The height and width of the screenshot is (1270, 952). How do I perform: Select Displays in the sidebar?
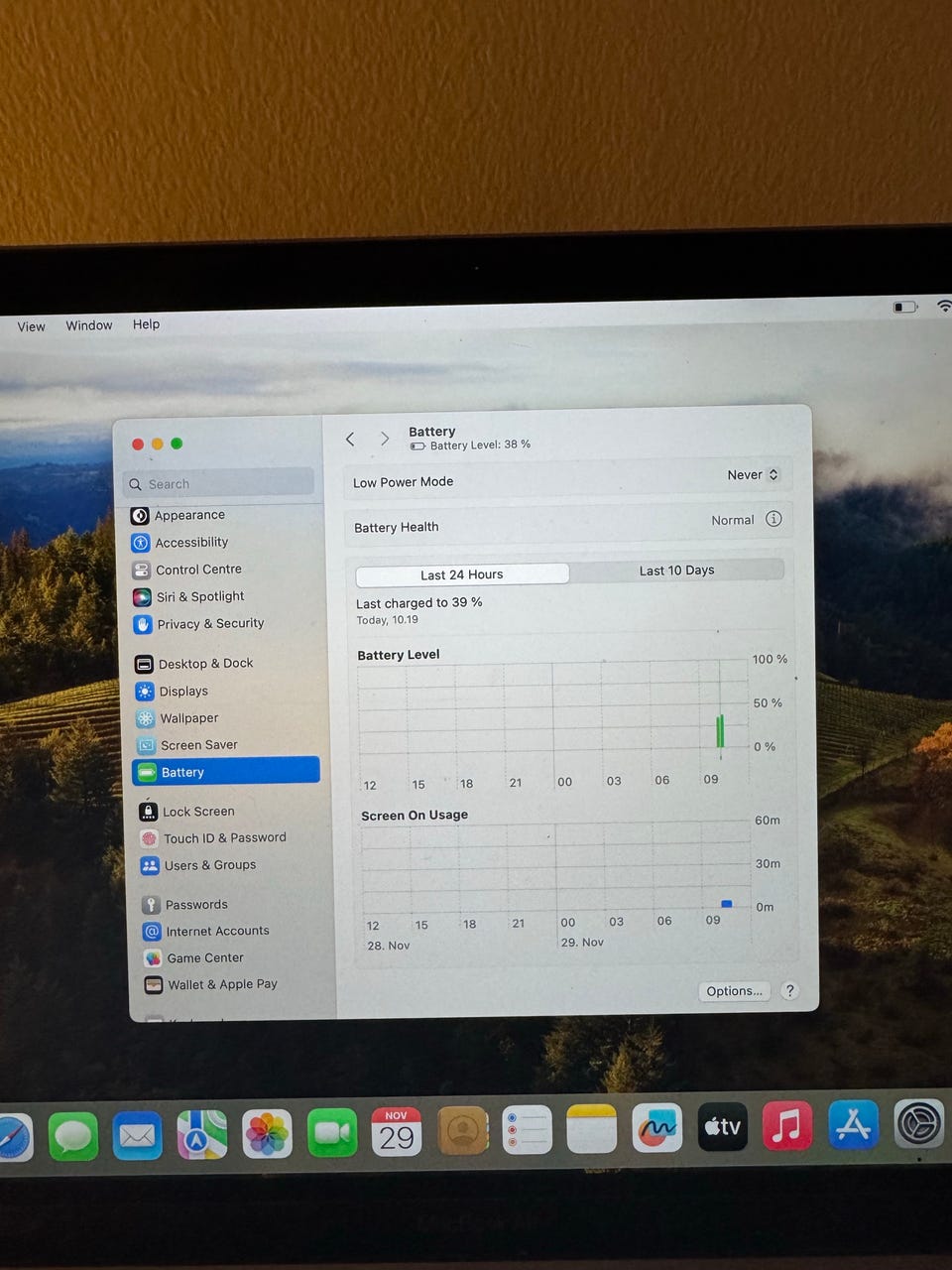pos(173,691)
